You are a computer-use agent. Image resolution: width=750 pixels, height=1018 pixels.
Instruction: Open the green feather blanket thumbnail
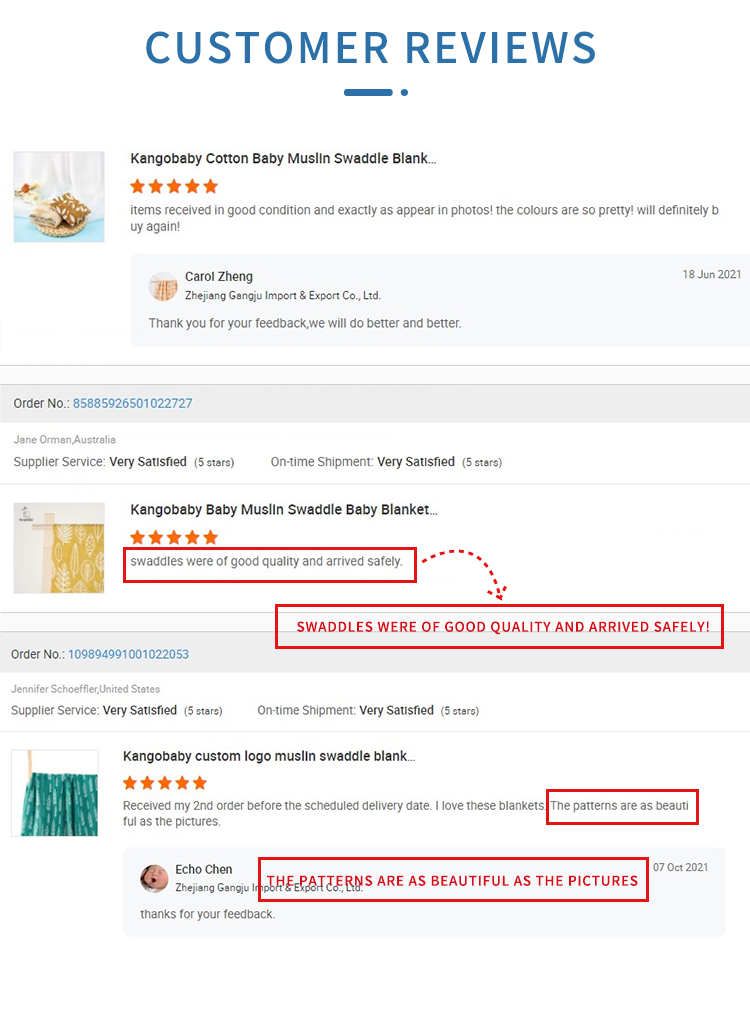click(55, 793)
